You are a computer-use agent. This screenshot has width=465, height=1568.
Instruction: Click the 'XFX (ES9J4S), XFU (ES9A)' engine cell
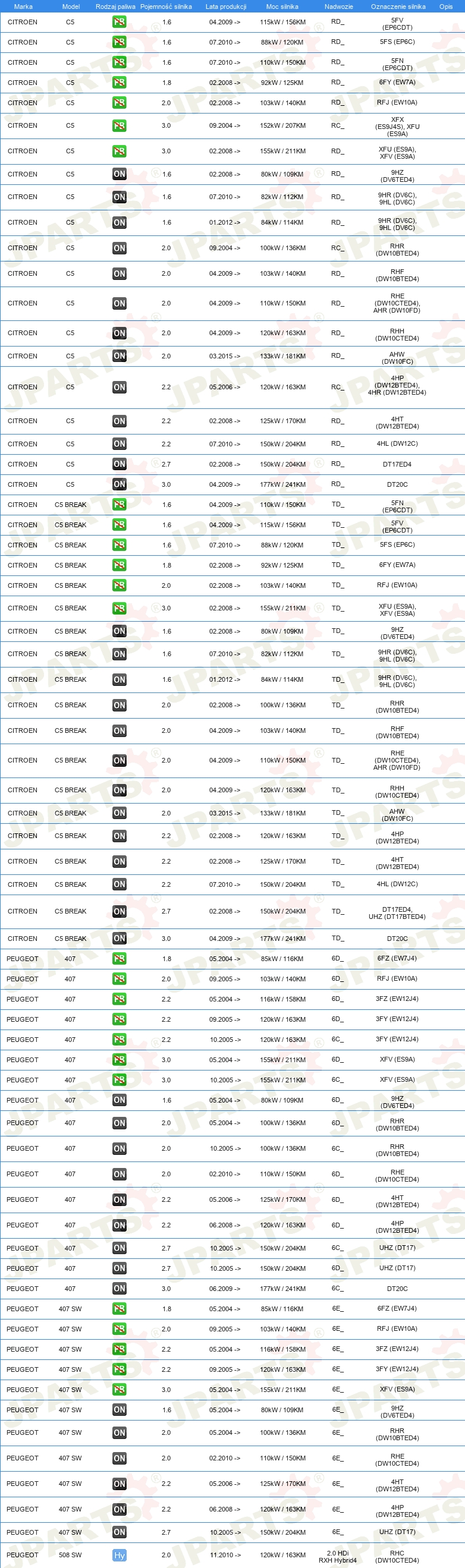coord(397,127)
